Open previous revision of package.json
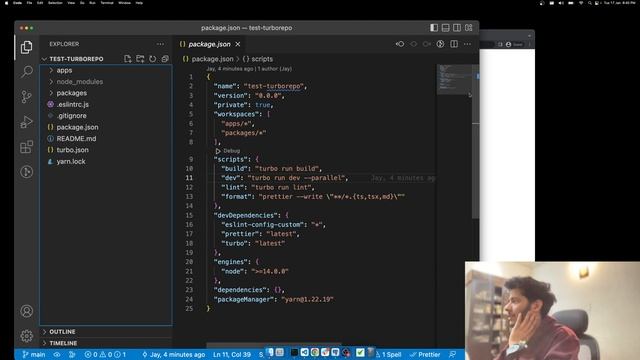640x360 pixels. (x=400, y=44)
